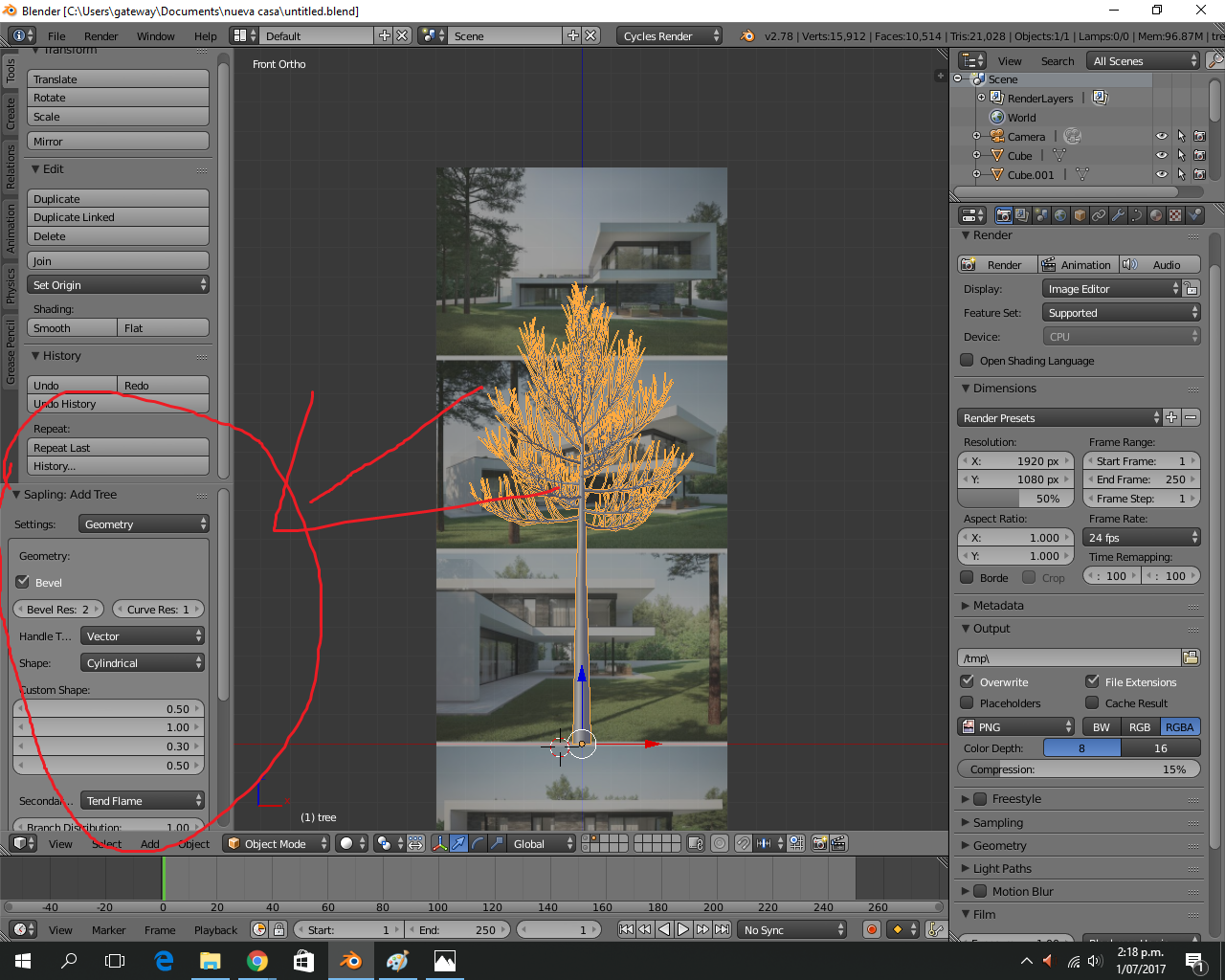Open Chrome from the Windows taskbar
Viewport: 1225px width, 980px height.
[x=257, y=961]
